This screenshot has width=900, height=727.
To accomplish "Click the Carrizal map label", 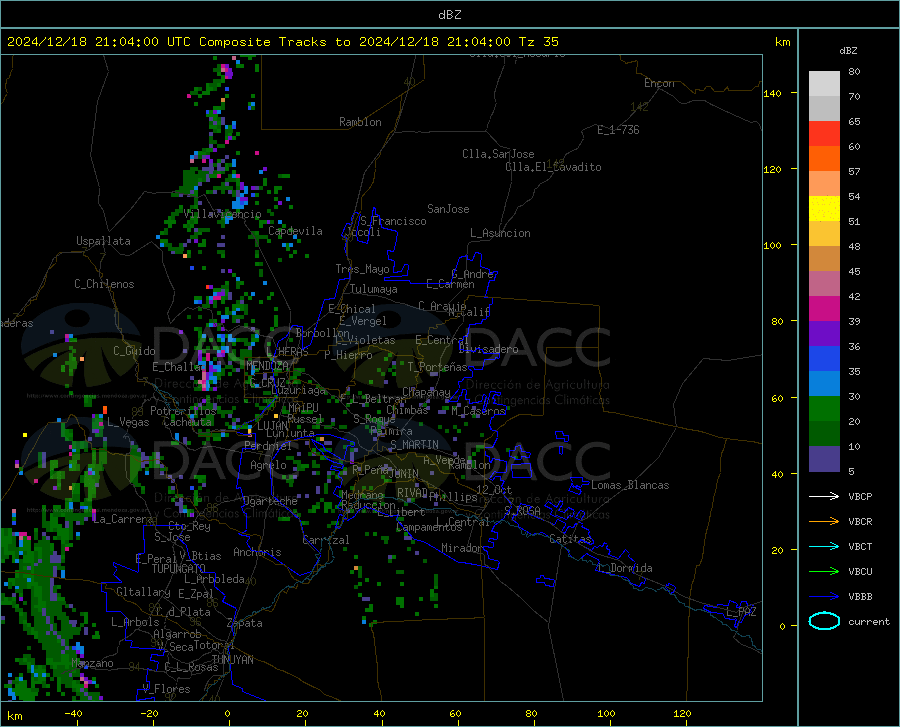I will click(326, 540).
